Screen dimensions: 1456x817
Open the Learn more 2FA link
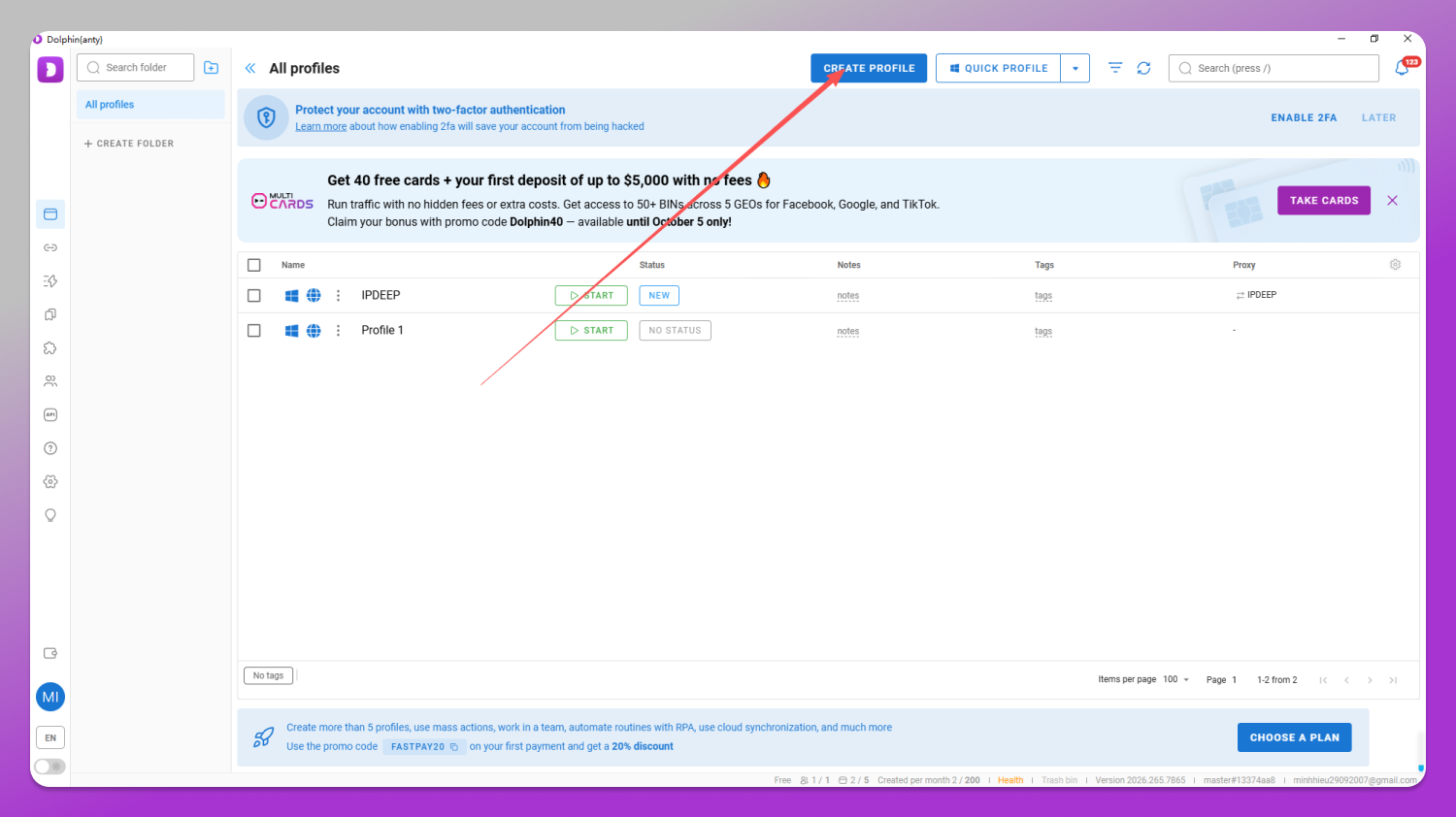[320, 127]
